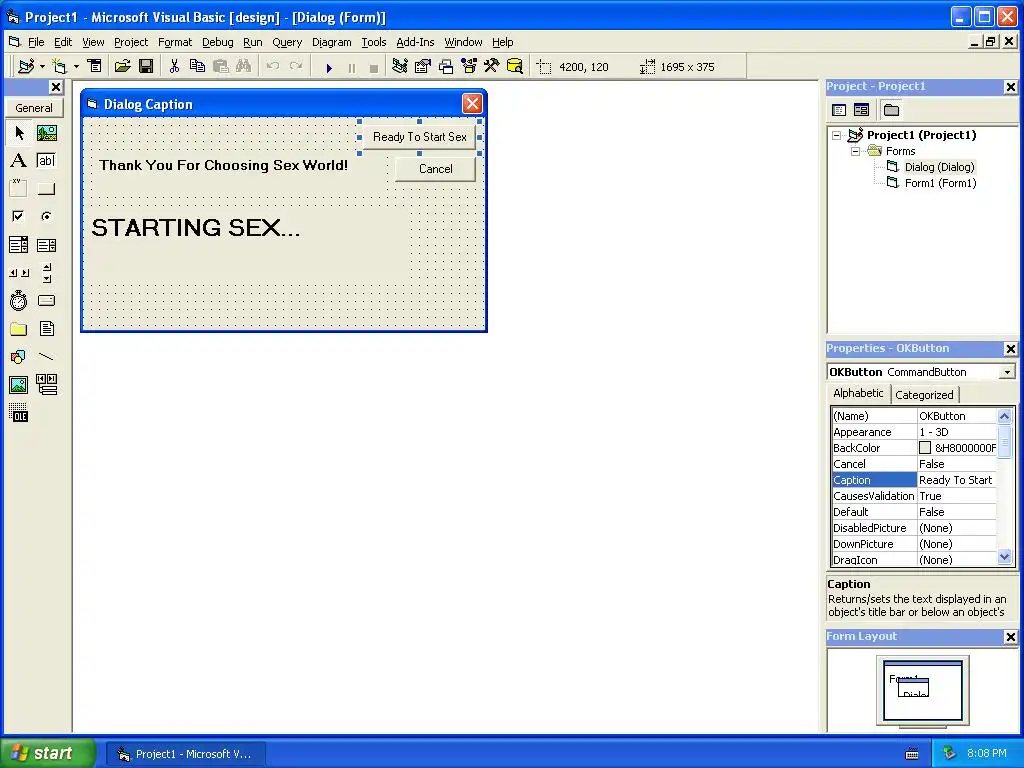The height and width of the screenshot is (768, 1024).
Task: Click the Cancel button on the dialog form
Action: (436, 169)
